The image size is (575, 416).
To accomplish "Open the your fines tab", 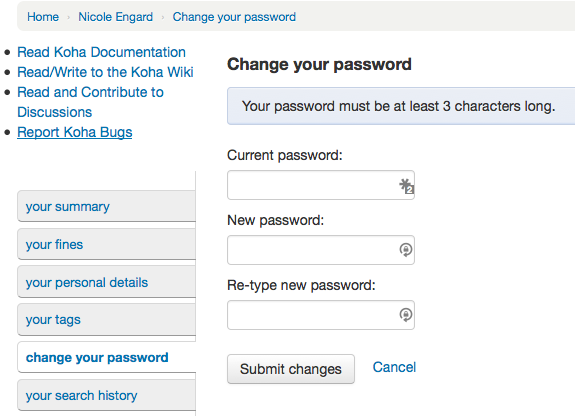I will pos(107,244).
